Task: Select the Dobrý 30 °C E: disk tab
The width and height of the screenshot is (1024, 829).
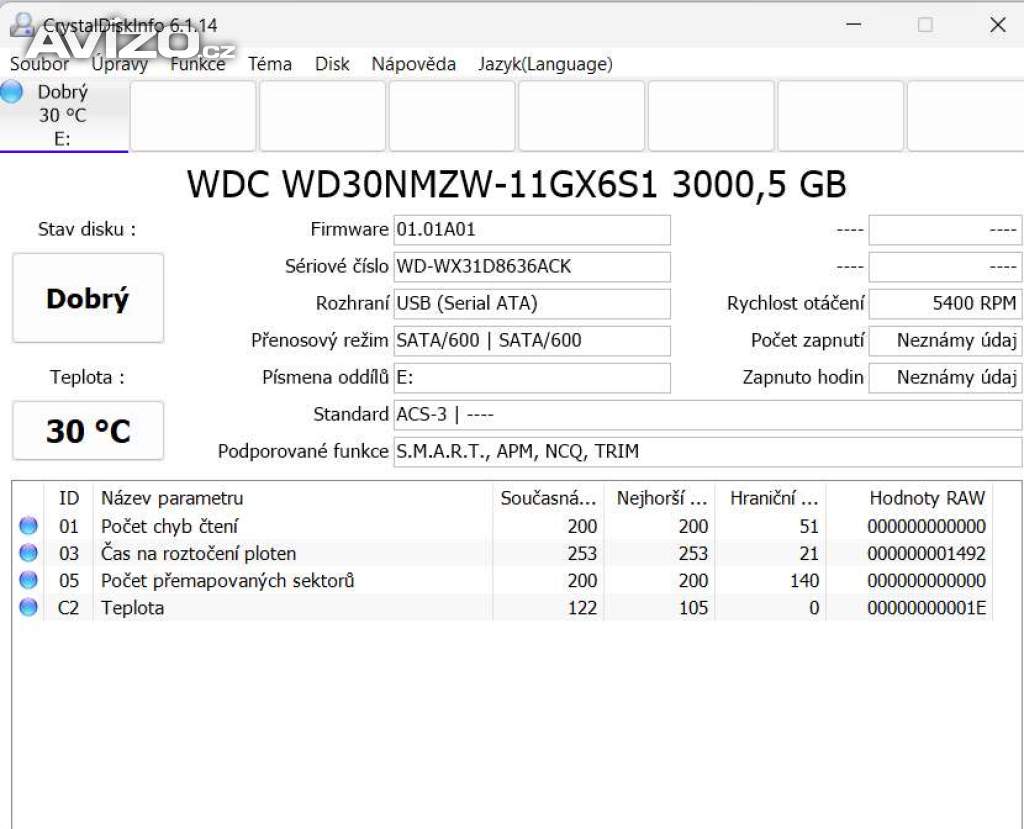Action: (64, 116)
